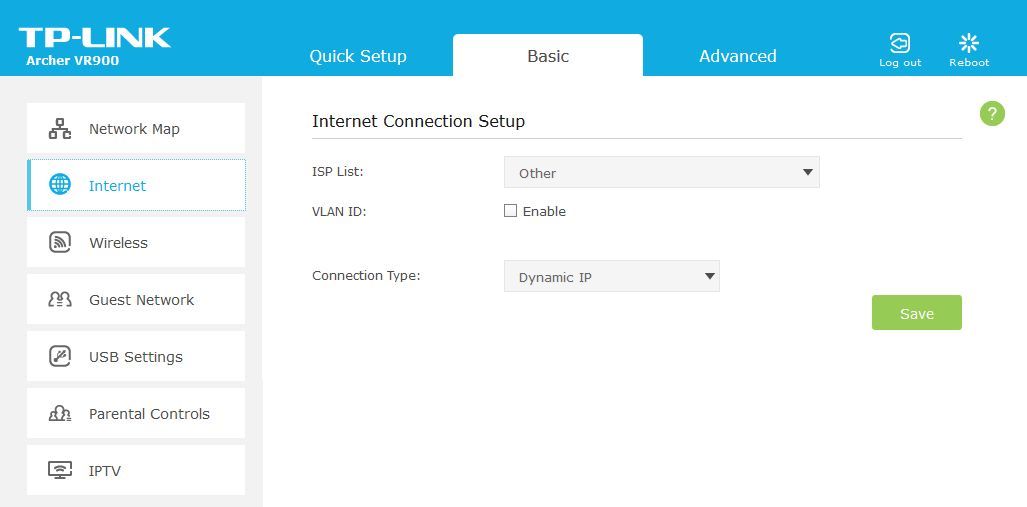Open the green help question mark

(x=992, y=113)
